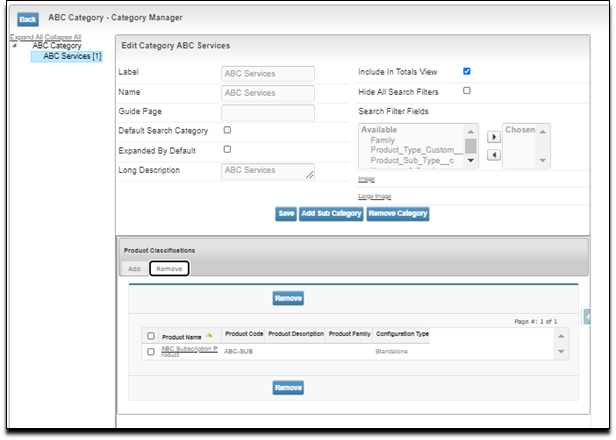Click the product table scroll-down arrow
Viewport: 616px width, 440px height.
[561, 352]
